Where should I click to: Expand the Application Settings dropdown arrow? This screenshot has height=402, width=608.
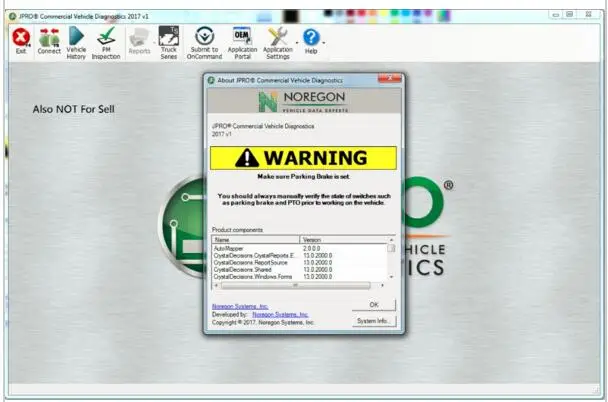pyautogui.click(x=297, y=43)
